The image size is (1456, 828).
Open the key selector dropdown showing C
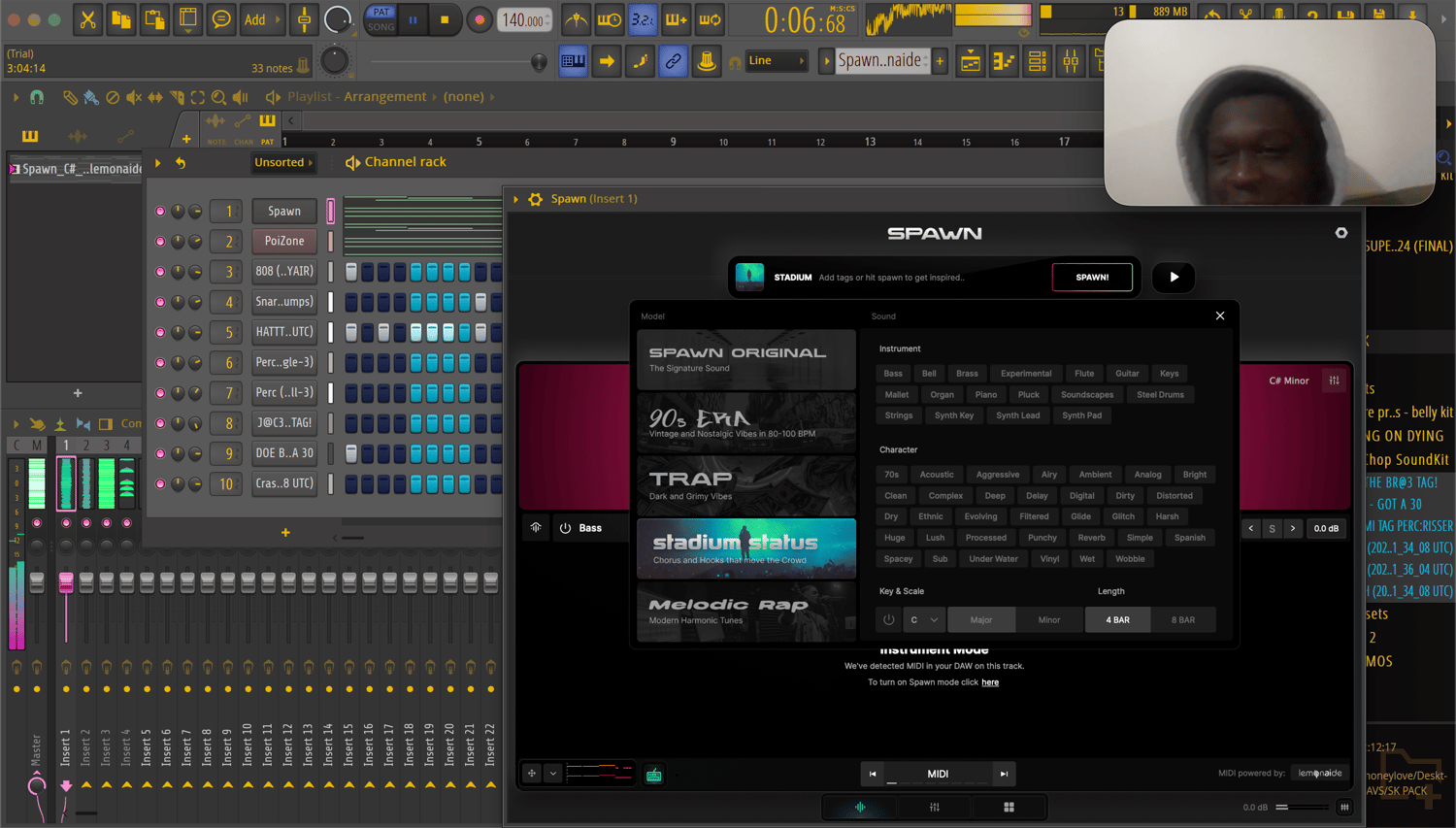coord(923,619)
